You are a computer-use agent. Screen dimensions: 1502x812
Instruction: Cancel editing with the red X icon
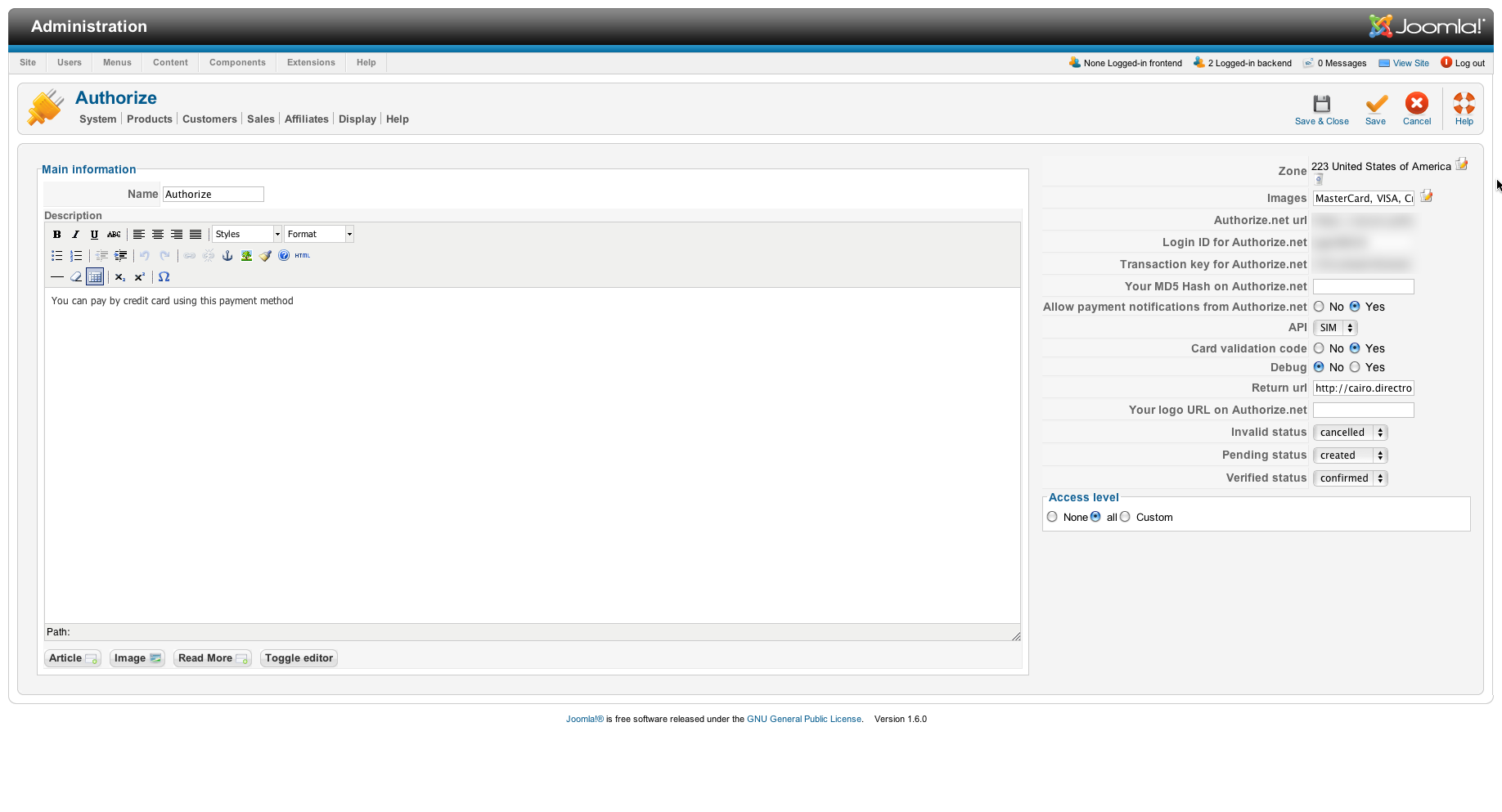(x=1417, y=110)
